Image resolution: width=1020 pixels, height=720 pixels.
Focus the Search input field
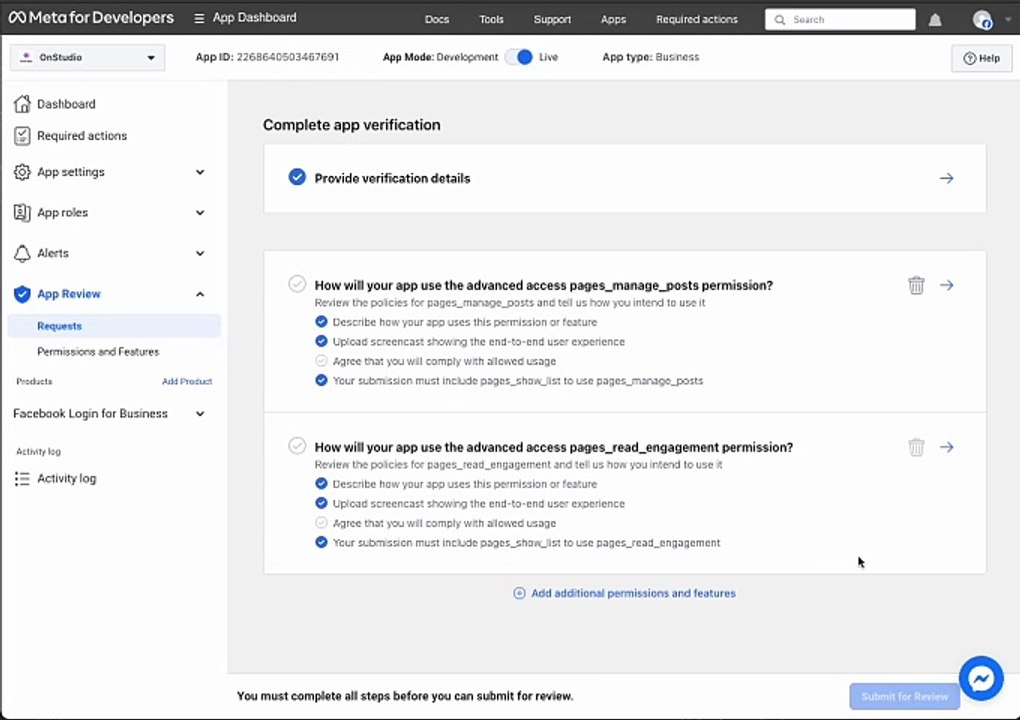(x=840, y=20)
